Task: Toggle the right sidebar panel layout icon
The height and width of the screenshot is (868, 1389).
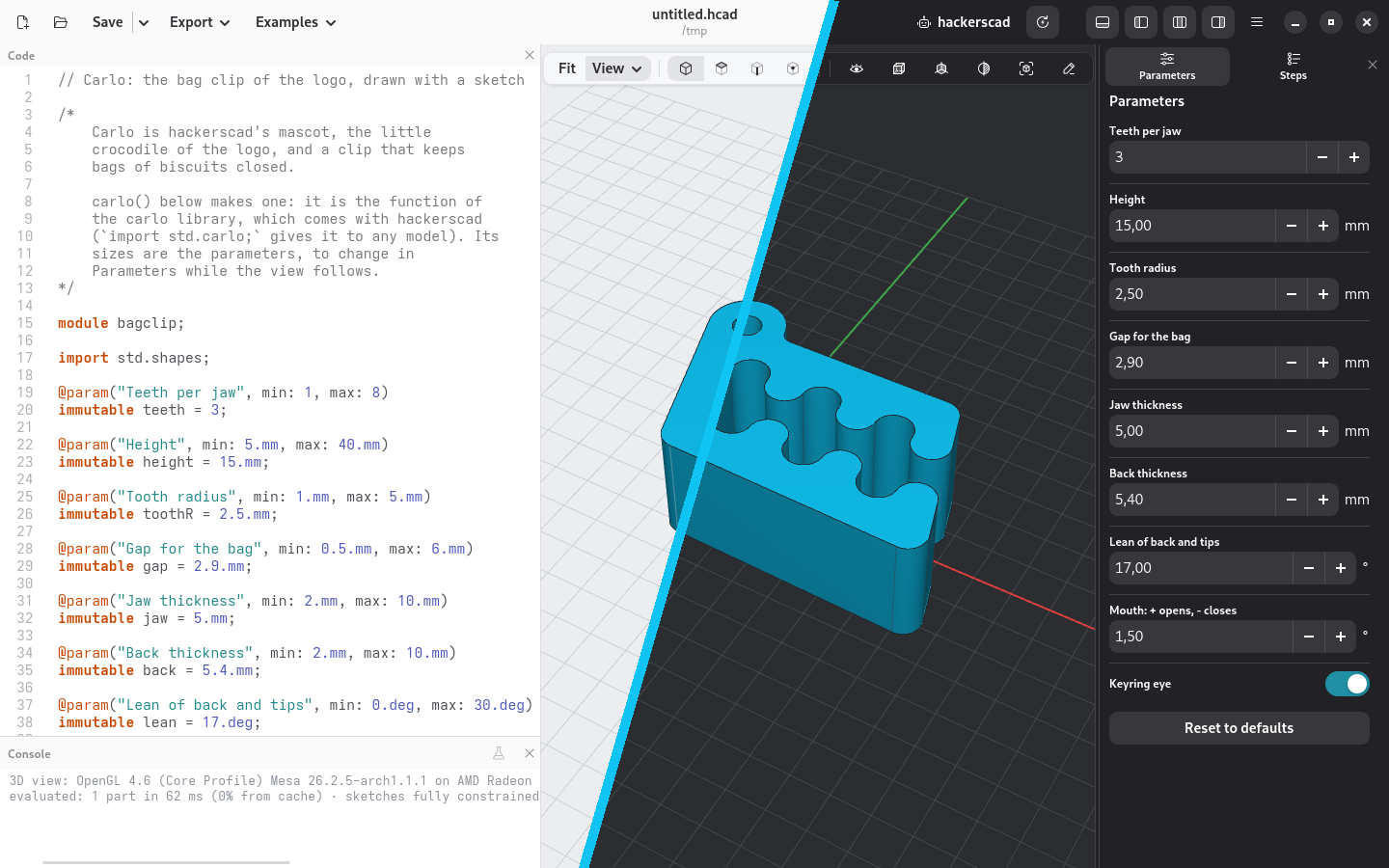Action: pyautogui.click(x=1218, y=22)
